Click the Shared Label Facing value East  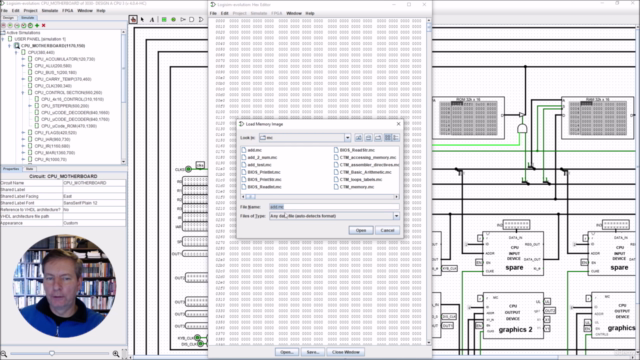tap(94, 196)
